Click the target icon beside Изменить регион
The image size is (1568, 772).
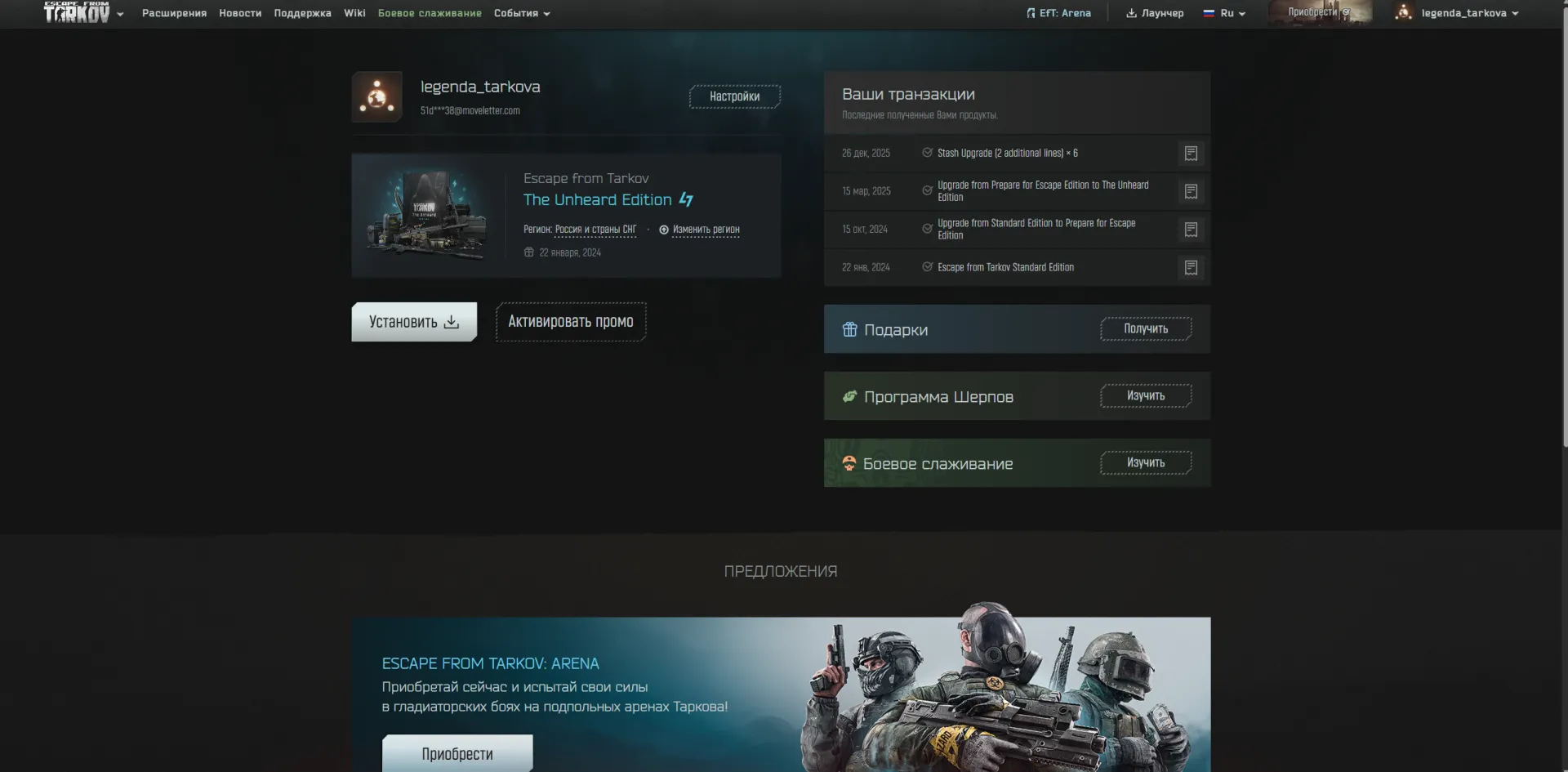(664, 230)
